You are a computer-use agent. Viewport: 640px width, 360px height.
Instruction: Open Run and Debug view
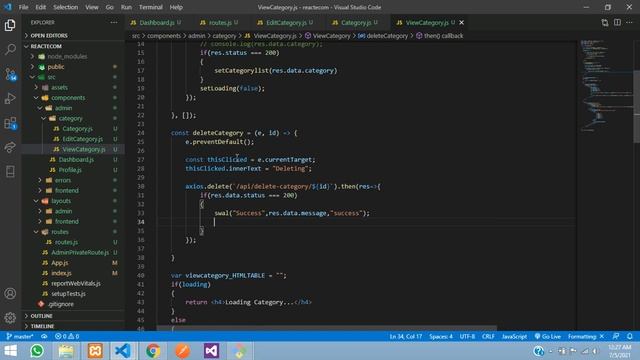(10, 98)
